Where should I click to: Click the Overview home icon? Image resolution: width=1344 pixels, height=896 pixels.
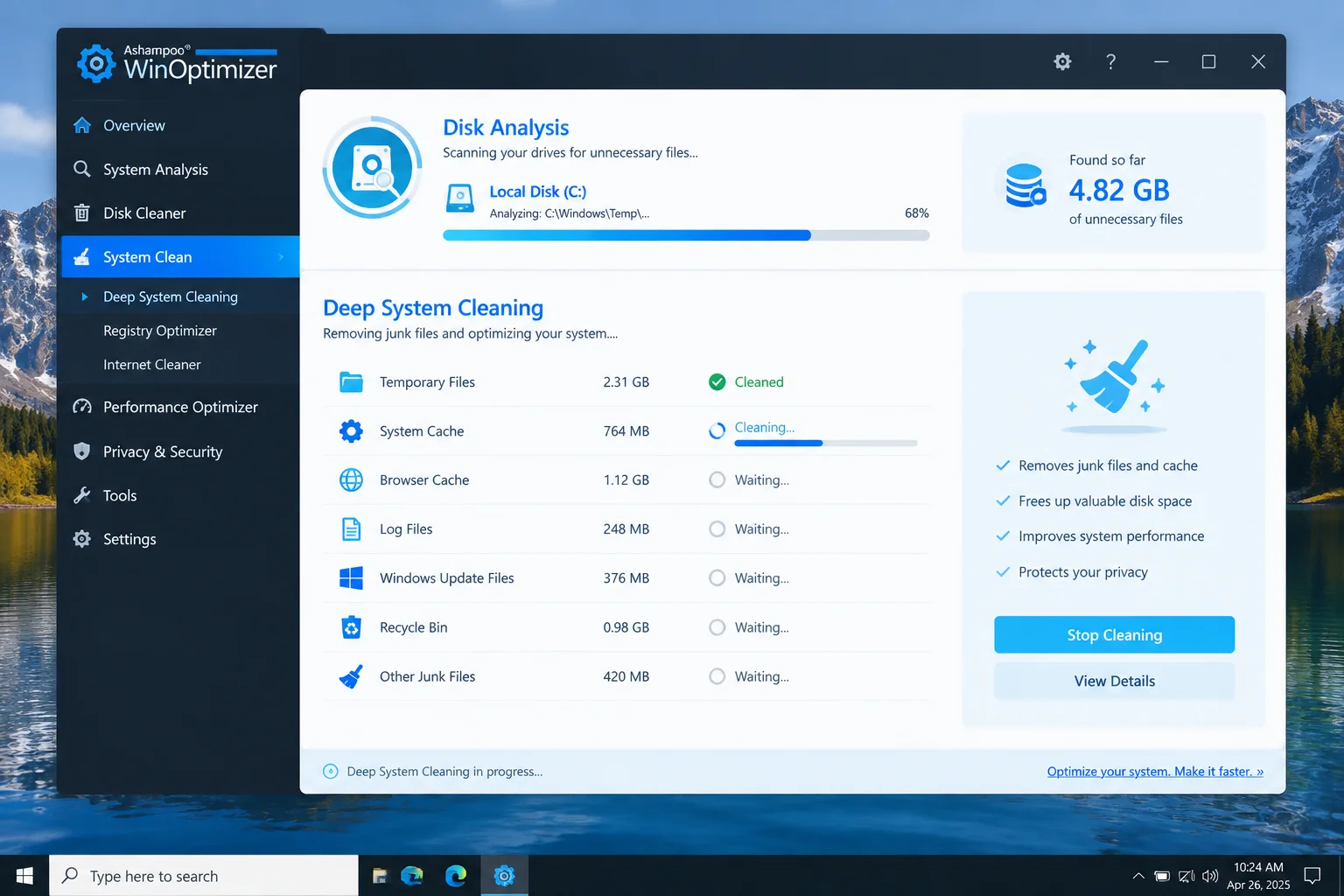tap(82, 125)
